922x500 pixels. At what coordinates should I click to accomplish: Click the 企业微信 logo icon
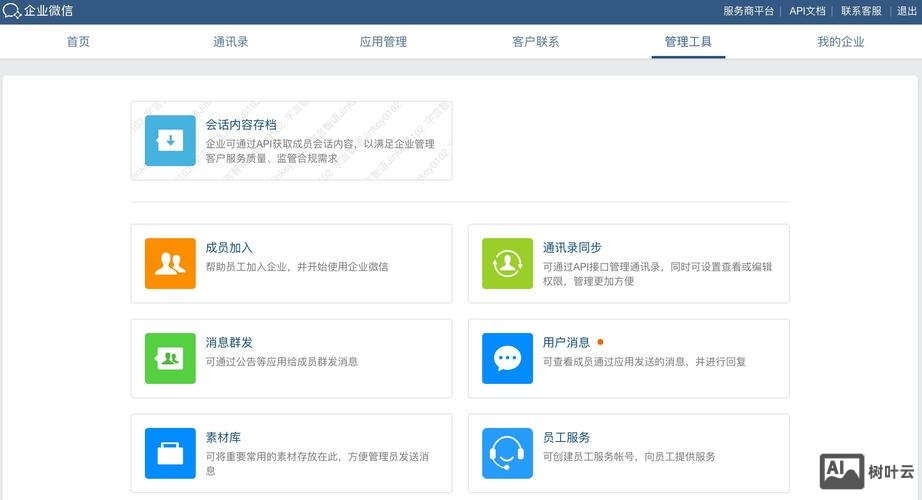tap(12, 11)
